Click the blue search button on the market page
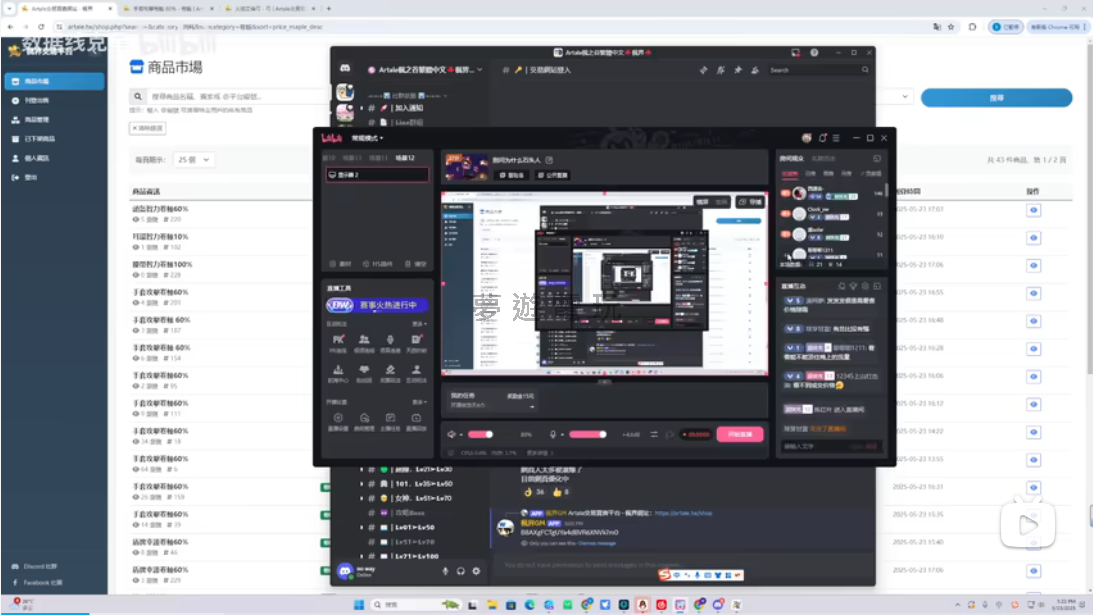The width and height of the screenshot is (1093, 615). [x=996, y=98]
